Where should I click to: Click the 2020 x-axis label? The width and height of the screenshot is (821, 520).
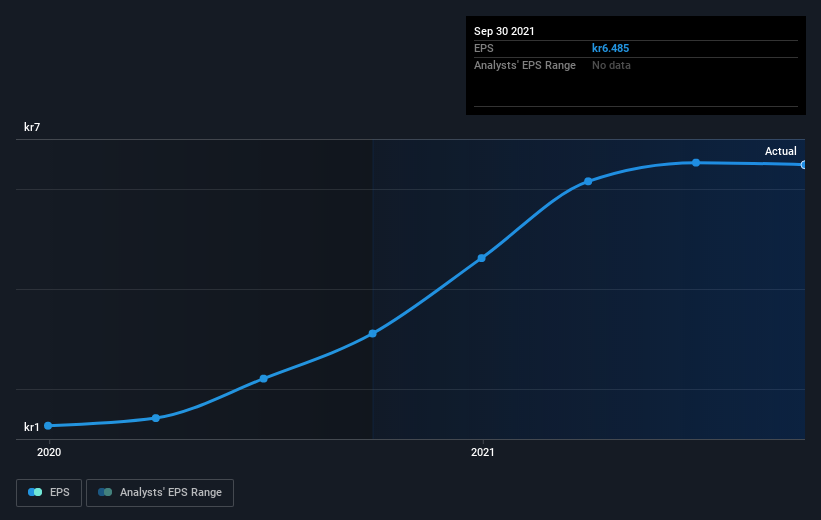click(49, 452)
